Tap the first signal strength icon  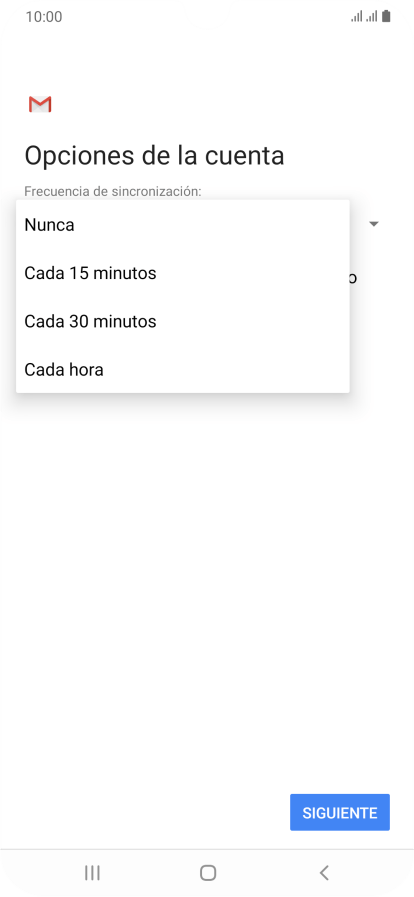357,17
